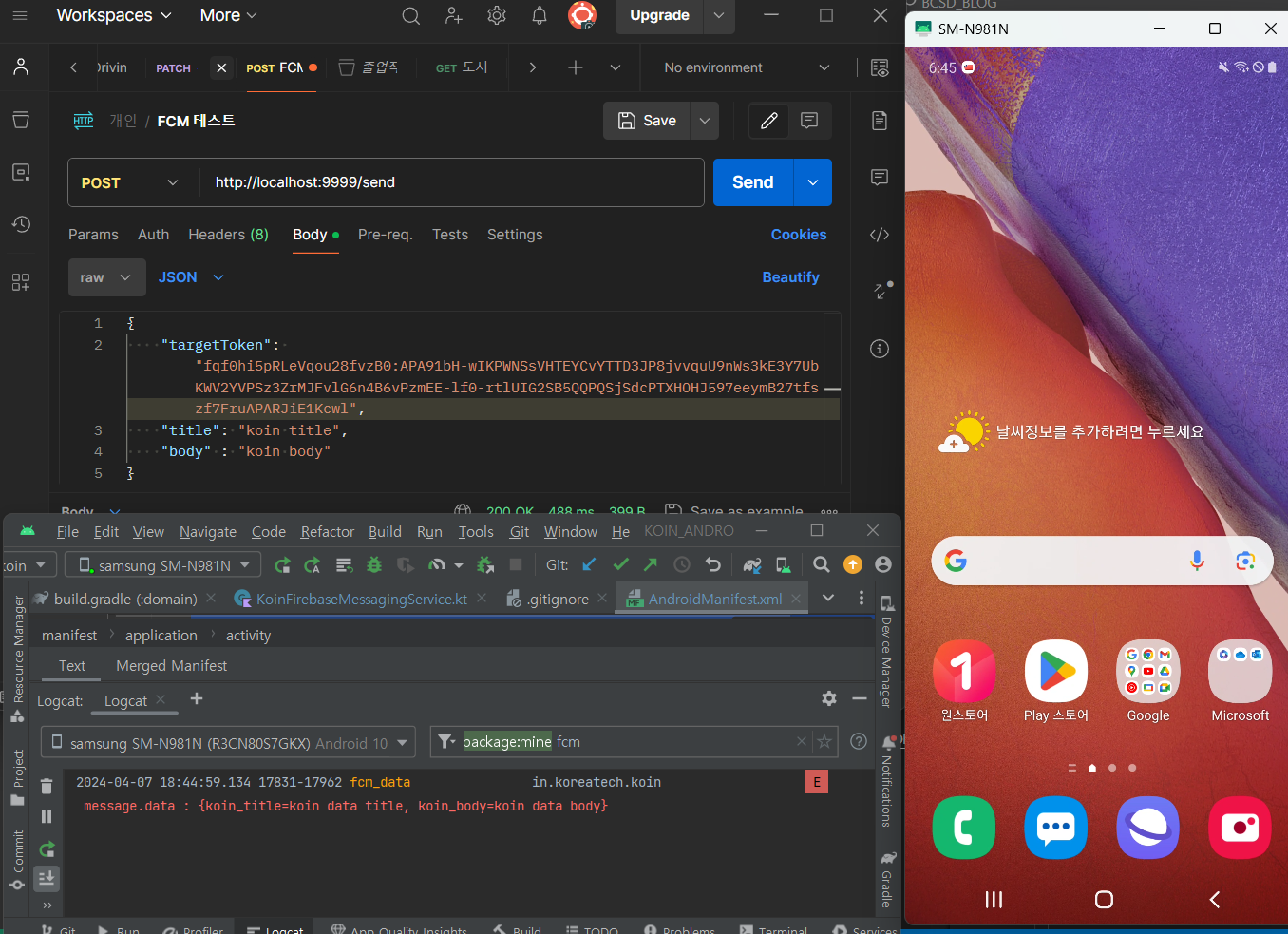Open Postman search magnifier icon
This screenshot has width=1288, height=934.
point(410,16)
